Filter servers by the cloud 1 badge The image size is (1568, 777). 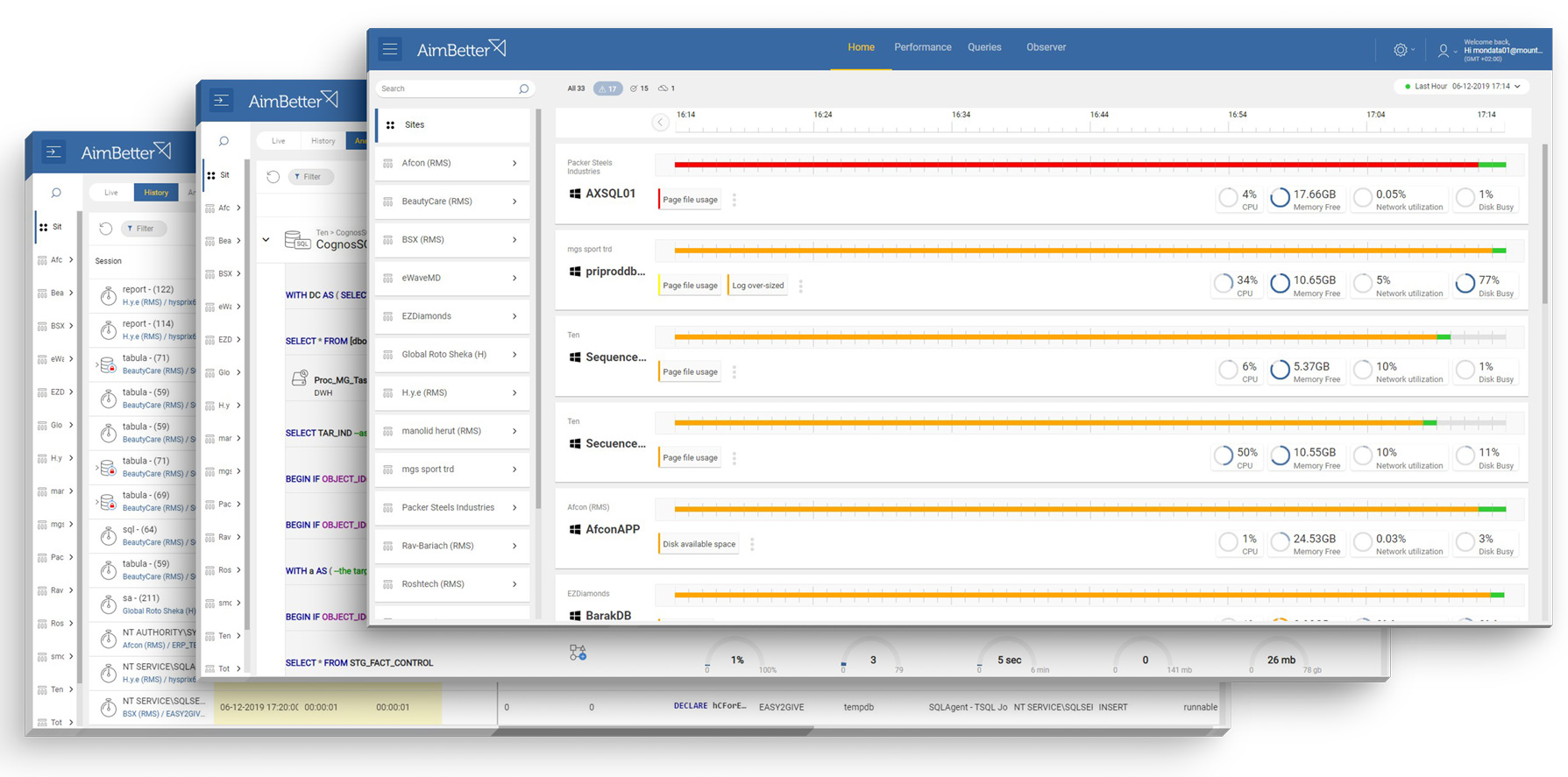click(666, 88)
